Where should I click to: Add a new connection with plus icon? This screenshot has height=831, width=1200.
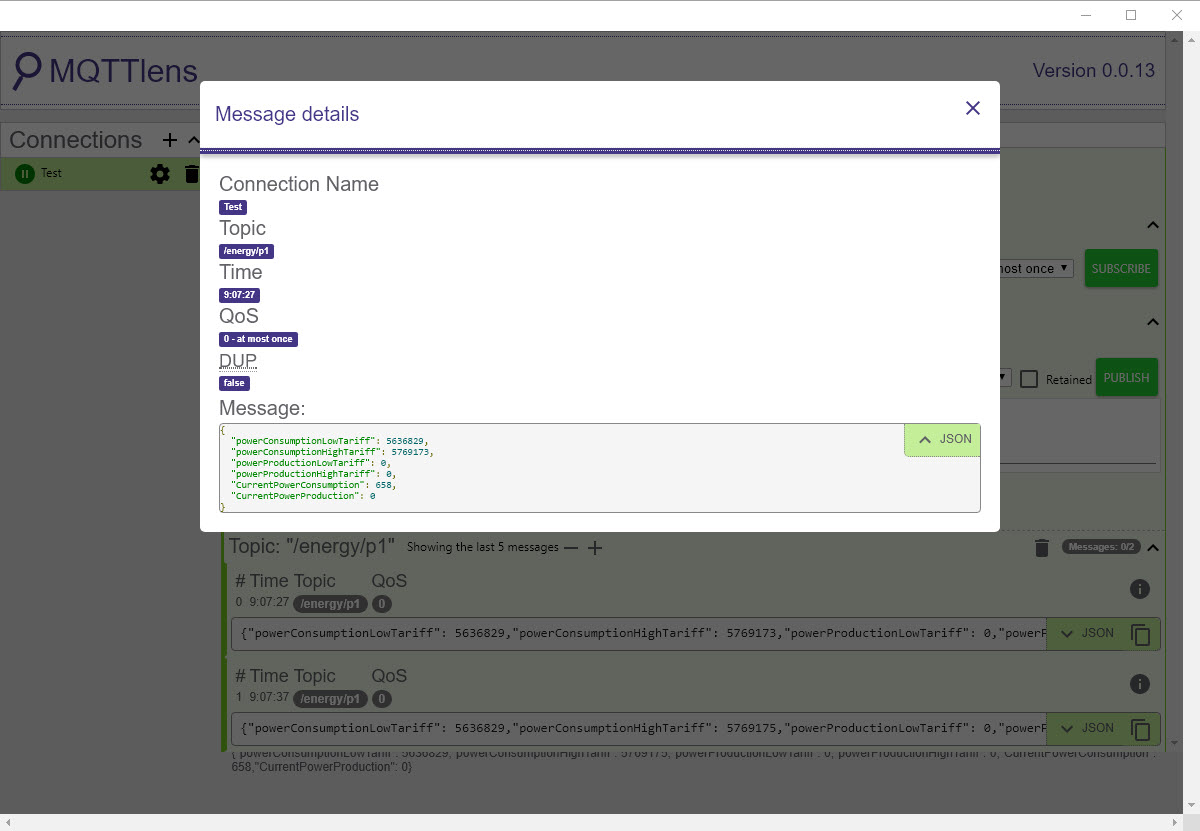tap(169, 140)
